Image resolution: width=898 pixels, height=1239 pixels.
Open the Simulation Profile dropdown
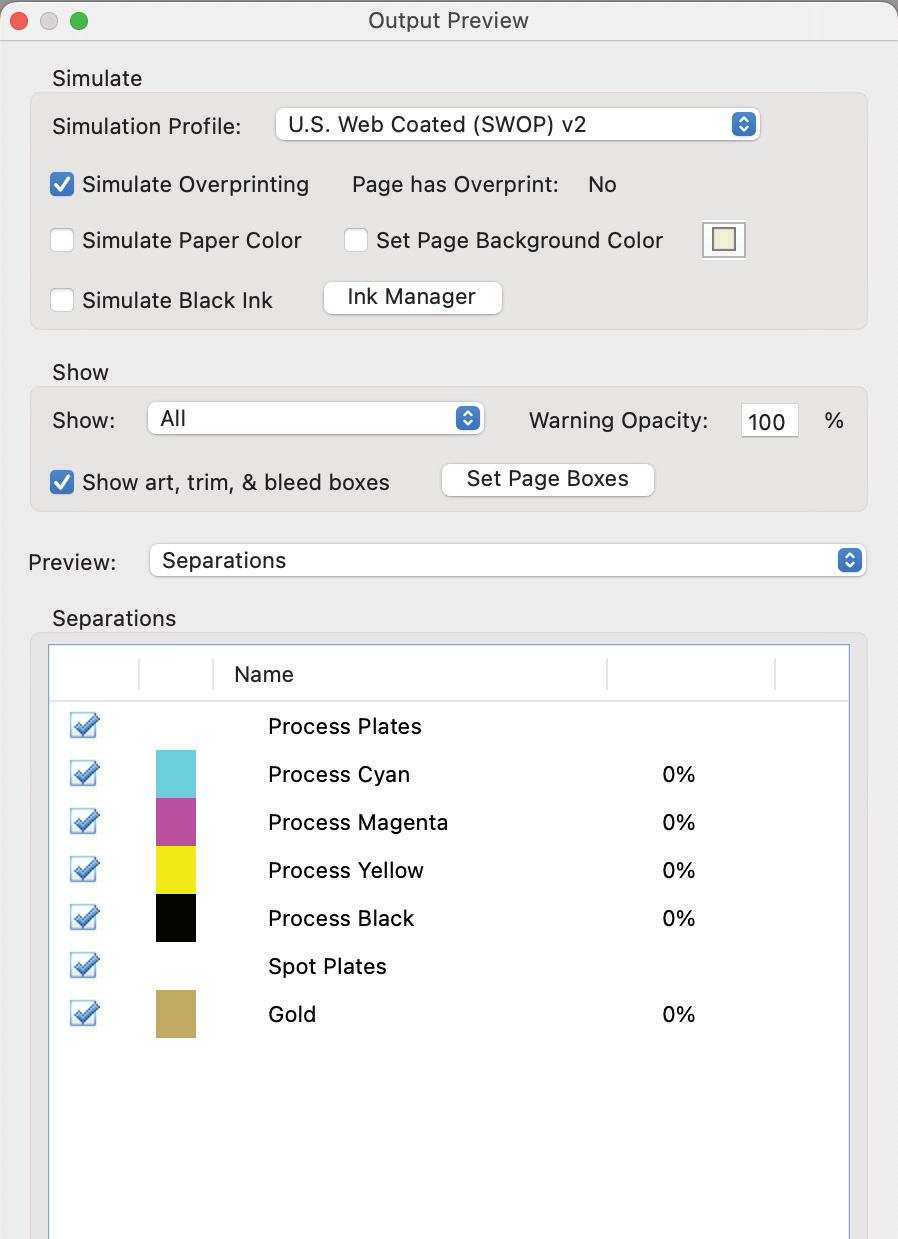tap(517, 124)
